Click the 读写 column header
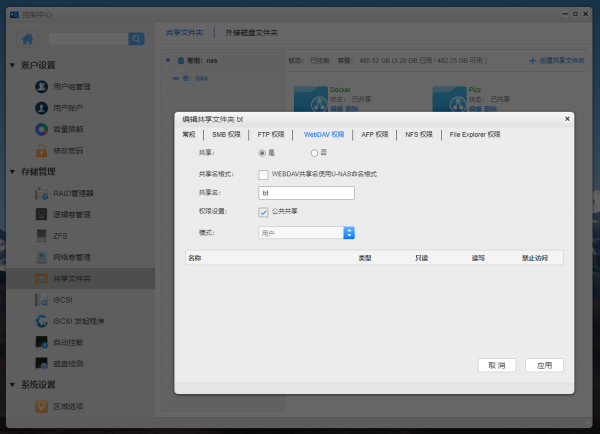Screen dimensions: 600x434 [x=478, y=258]
